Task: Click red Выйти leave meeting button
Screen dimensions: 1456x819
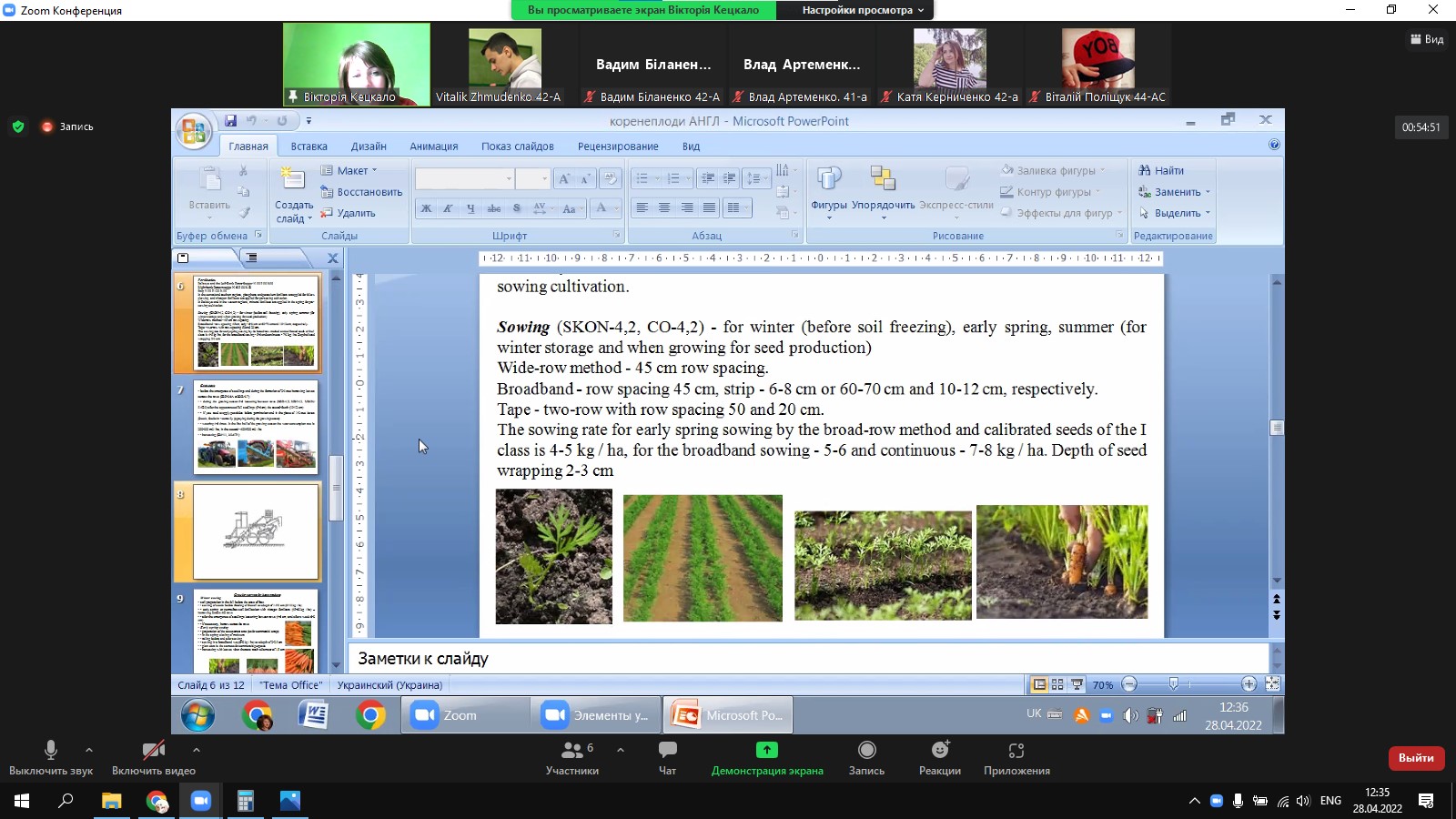Action: click(1416, 758)
